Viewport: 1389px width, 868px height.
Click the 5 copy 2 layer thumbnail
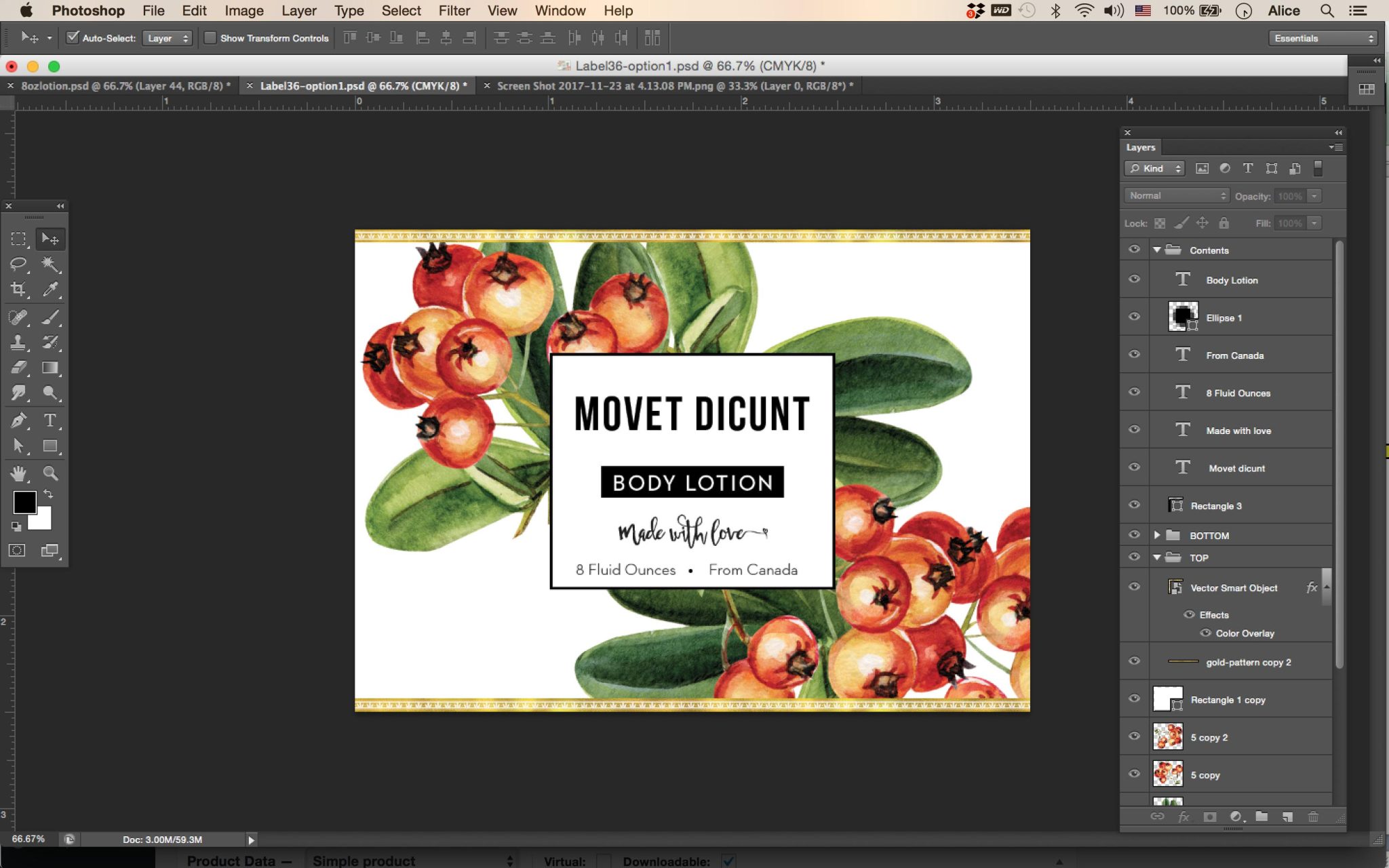[1167, 737]
